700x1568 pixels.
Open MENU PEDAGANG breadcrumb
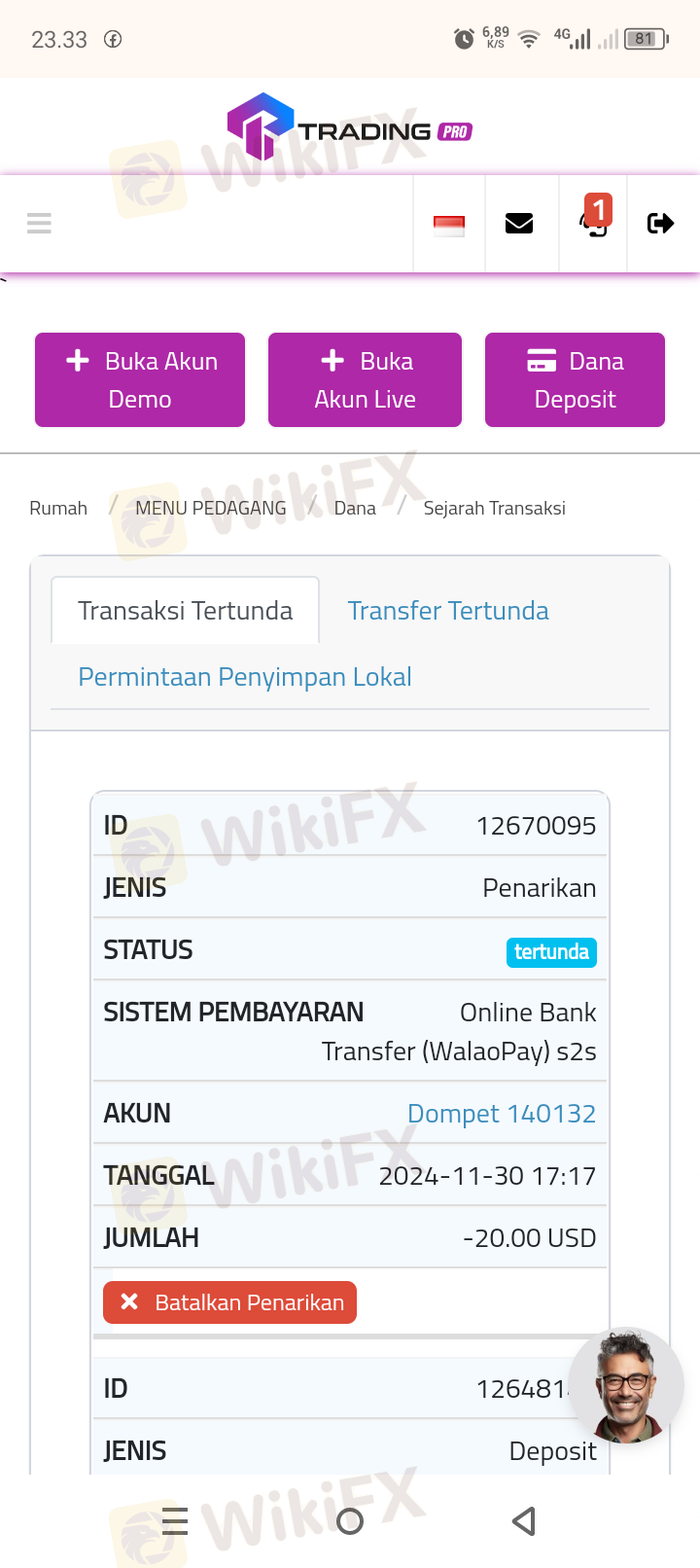[211, 508]
